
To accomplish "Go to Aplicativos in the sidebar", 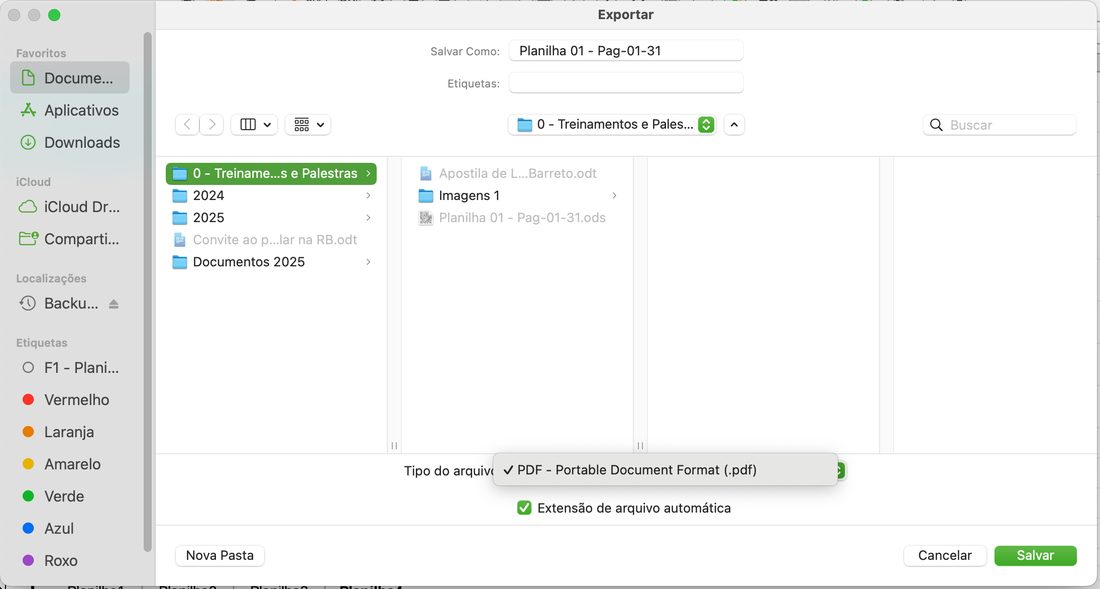I will pyautogui.click(x=69, y=110).
